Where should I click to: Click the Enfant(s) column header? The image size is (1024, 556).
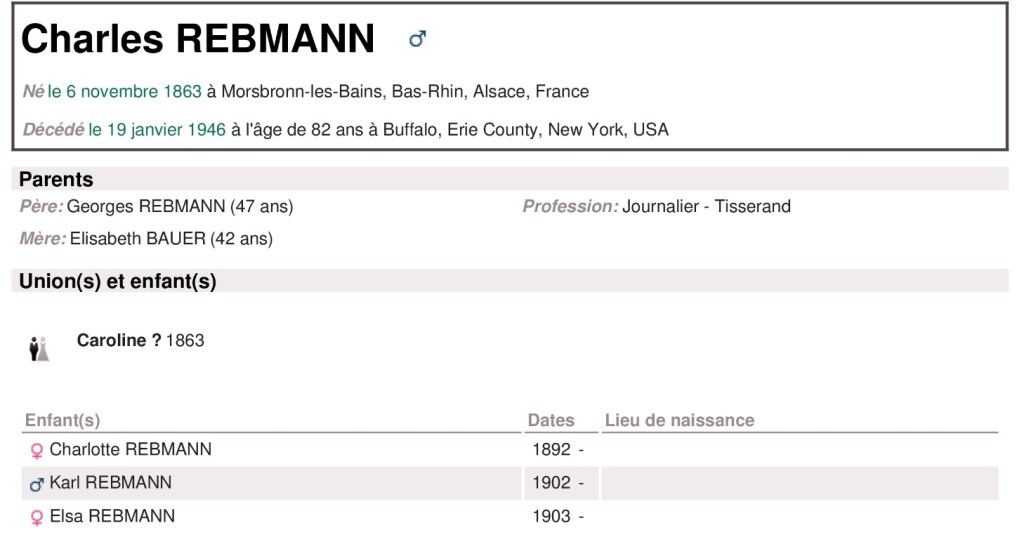[x=63, y=421]
